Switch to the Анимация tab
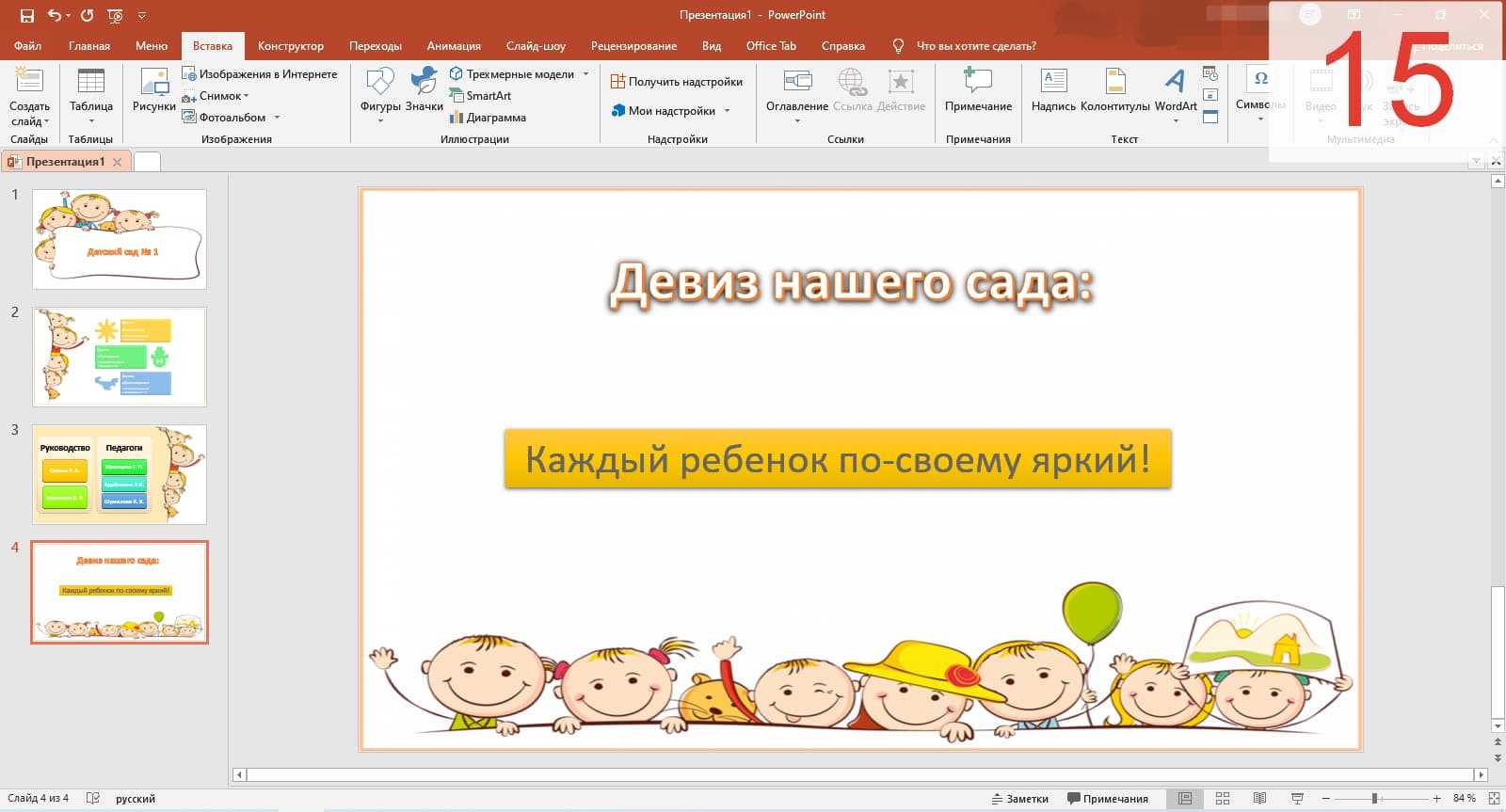The height and width of the screenshot is (812, 1506). (x=453, y=46)
